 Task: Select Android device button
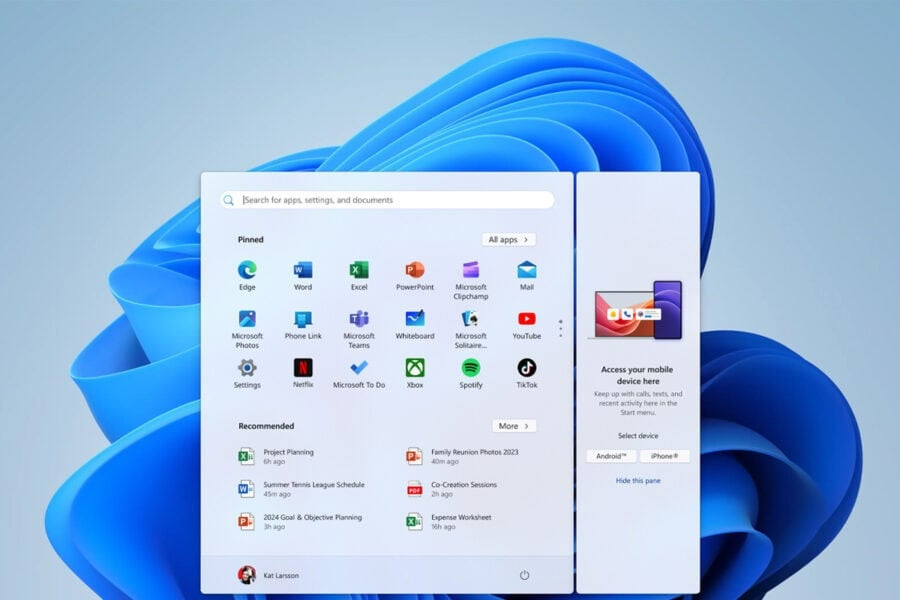click(611, 456)
